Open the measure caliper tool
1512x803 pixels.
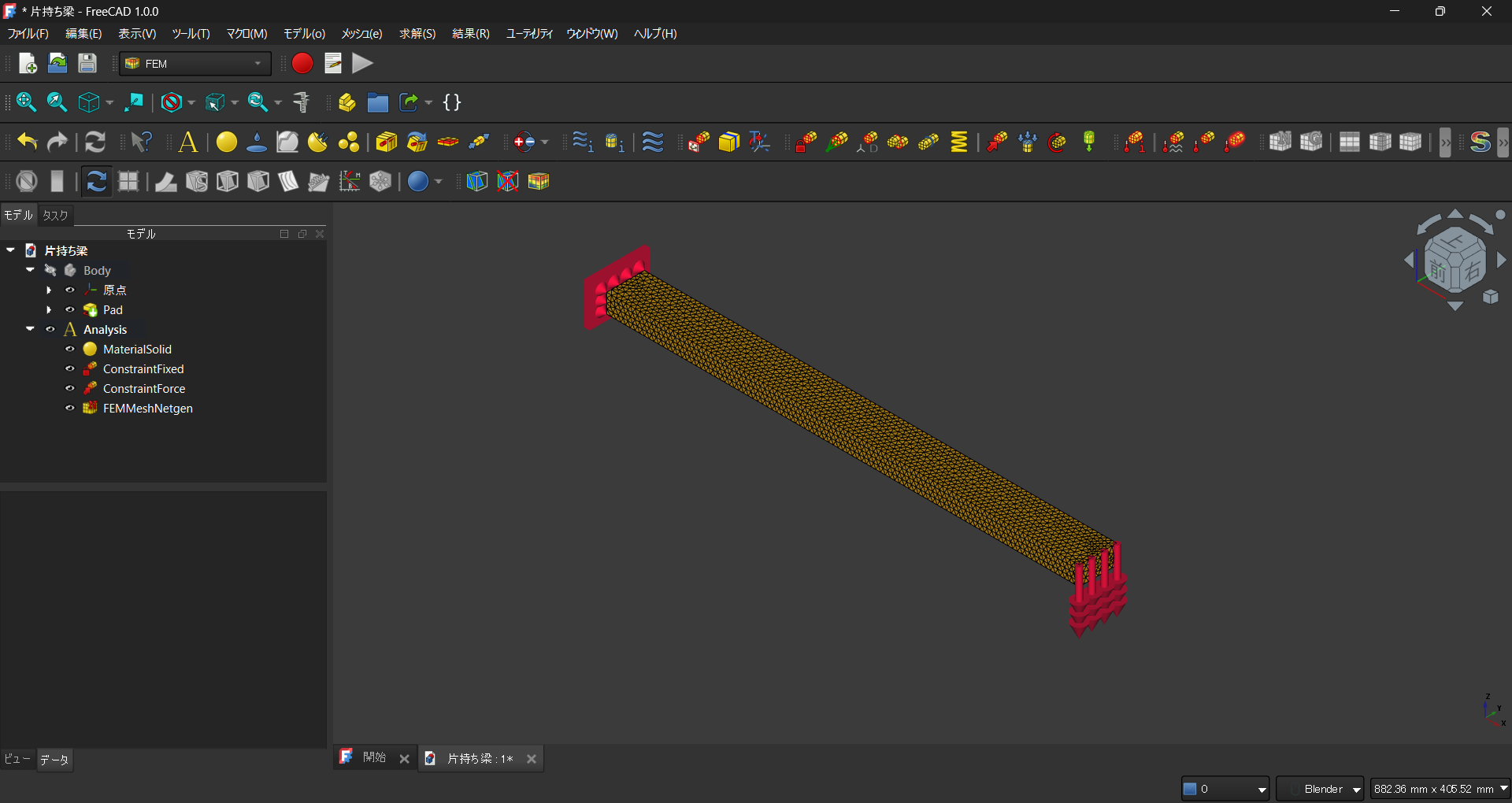(301, 102)
